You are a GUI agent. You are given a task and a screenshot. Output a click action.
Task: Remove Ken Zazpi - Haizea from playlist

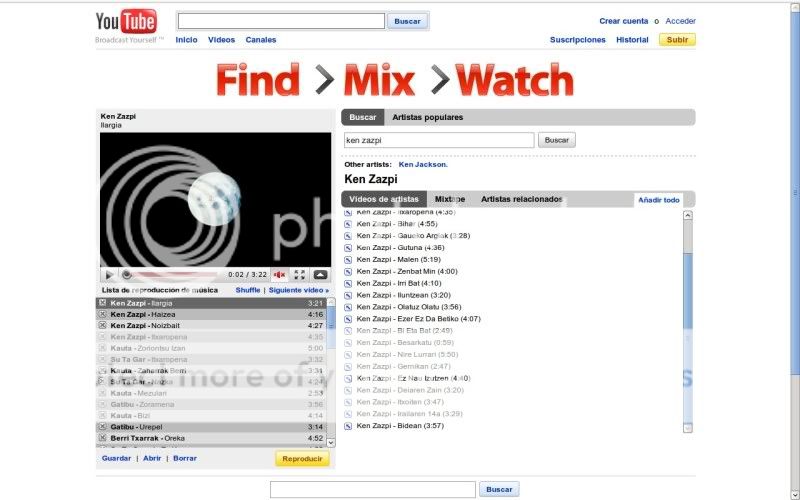[102, 314]
